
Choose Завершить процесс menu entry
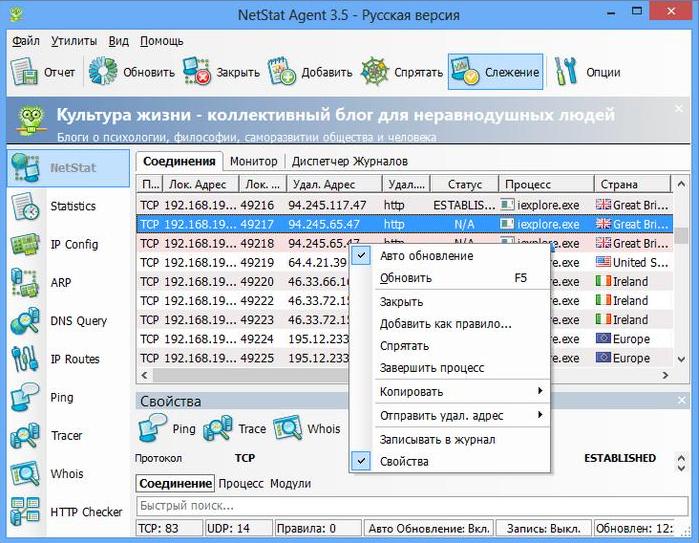point(449,368)
